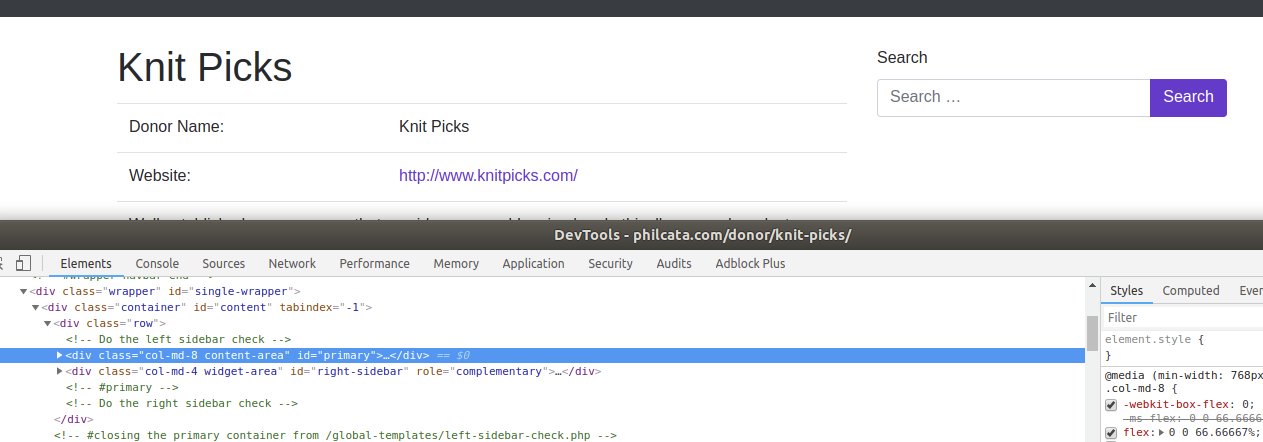Click the 'Knit Picks' page heading

[205, 67]
